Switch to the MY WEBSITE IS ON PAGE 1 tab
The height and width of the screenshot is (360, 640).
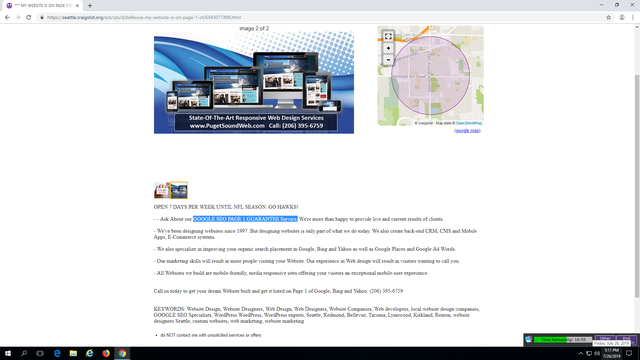(43, 6)
